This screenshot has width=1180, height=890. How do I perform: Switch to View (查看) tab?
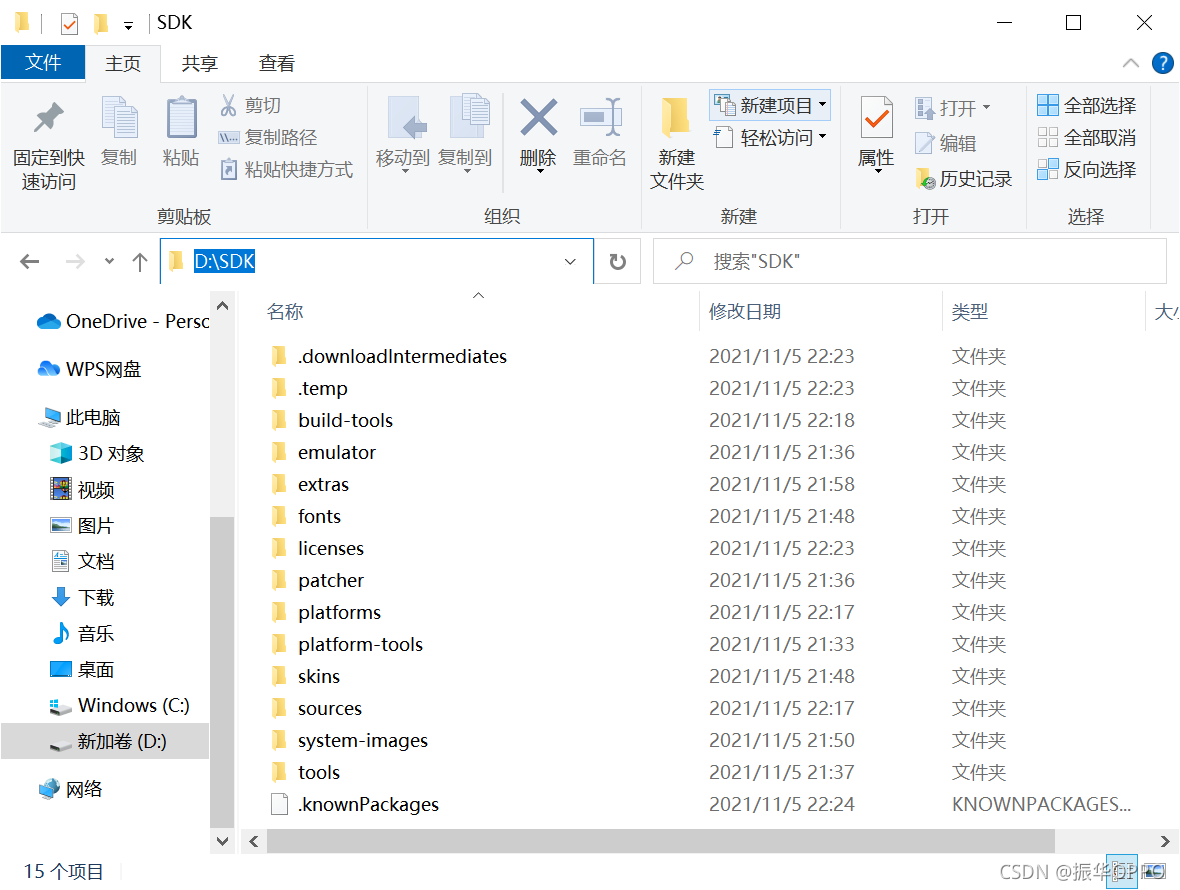coord(276,63)
